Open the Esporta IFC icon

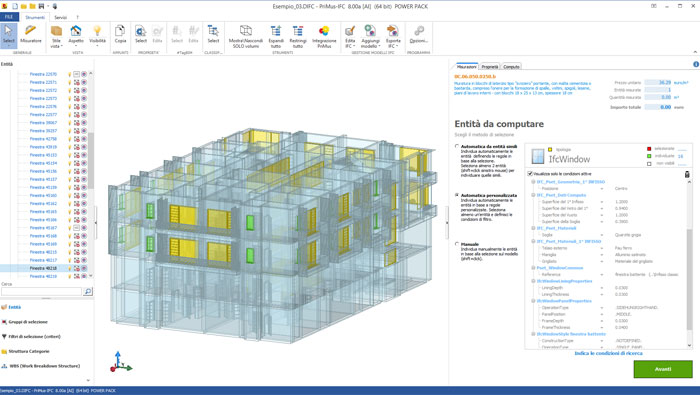point(393,36)
